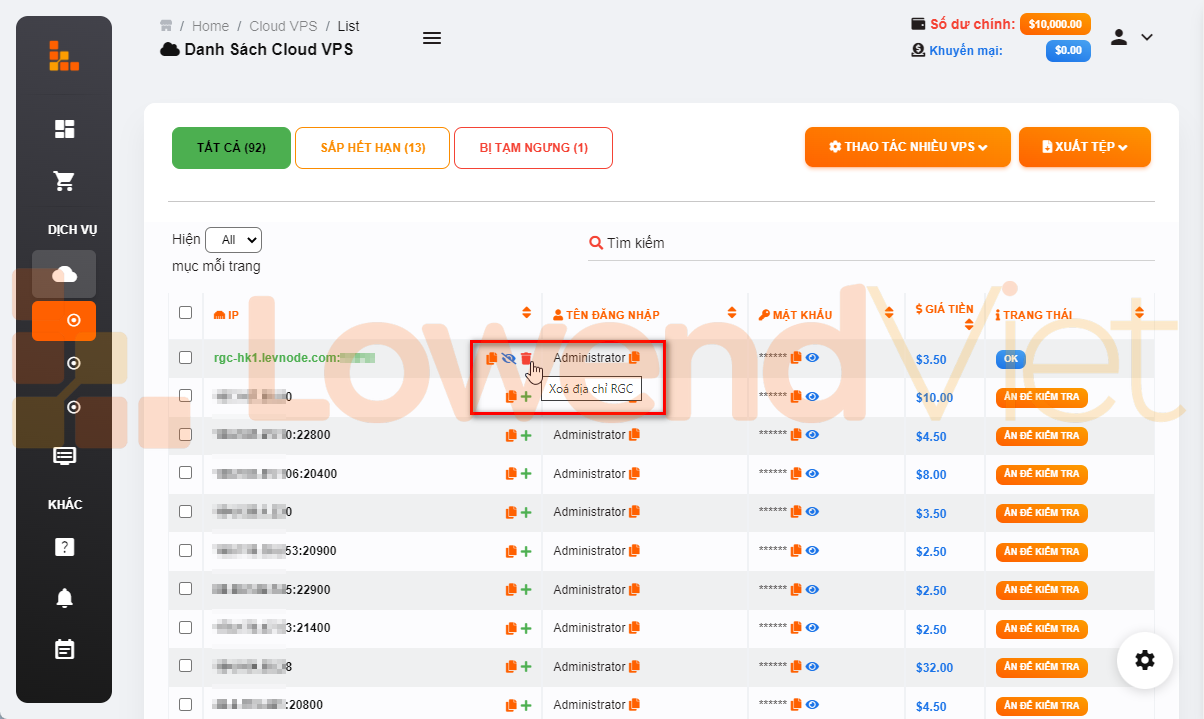Image resolution: width=1204 pixels, height=719 pixels.
Task: Click the Cloud VPS breadcrumb link
Action: [x=281, y=26]
